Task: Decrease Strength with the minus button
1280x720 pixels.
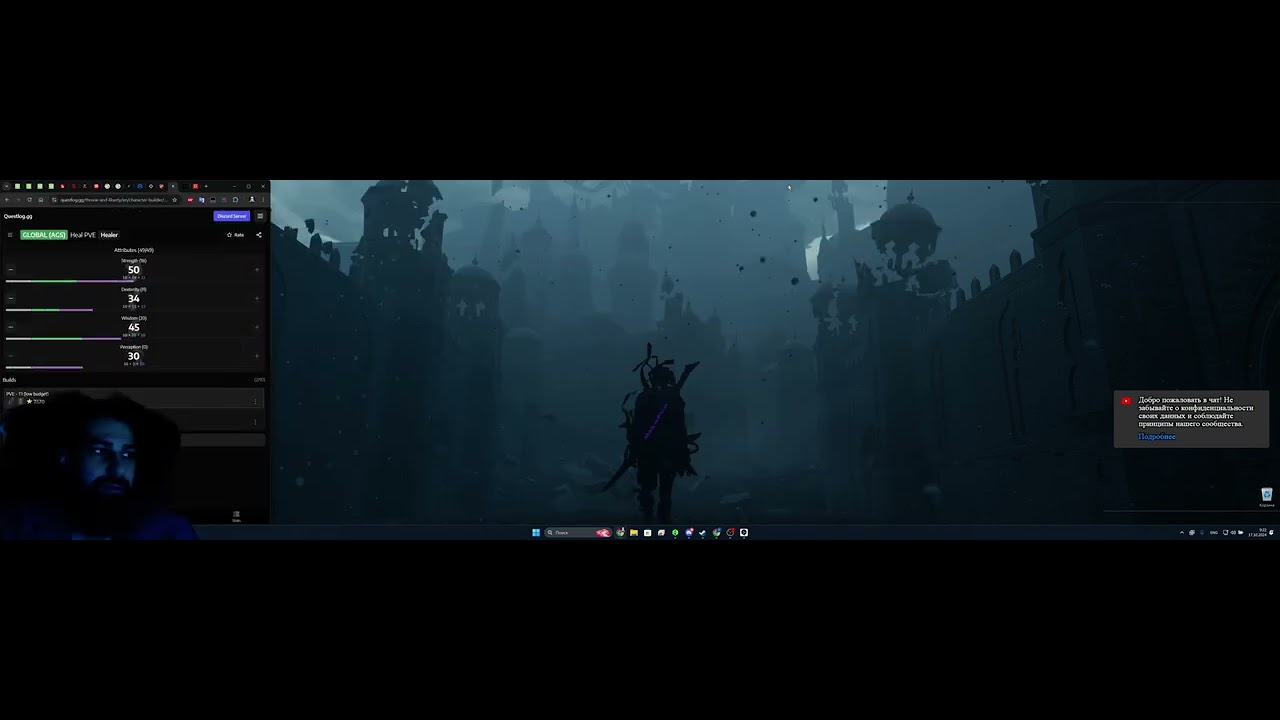Action: click(x=11, y=269)
